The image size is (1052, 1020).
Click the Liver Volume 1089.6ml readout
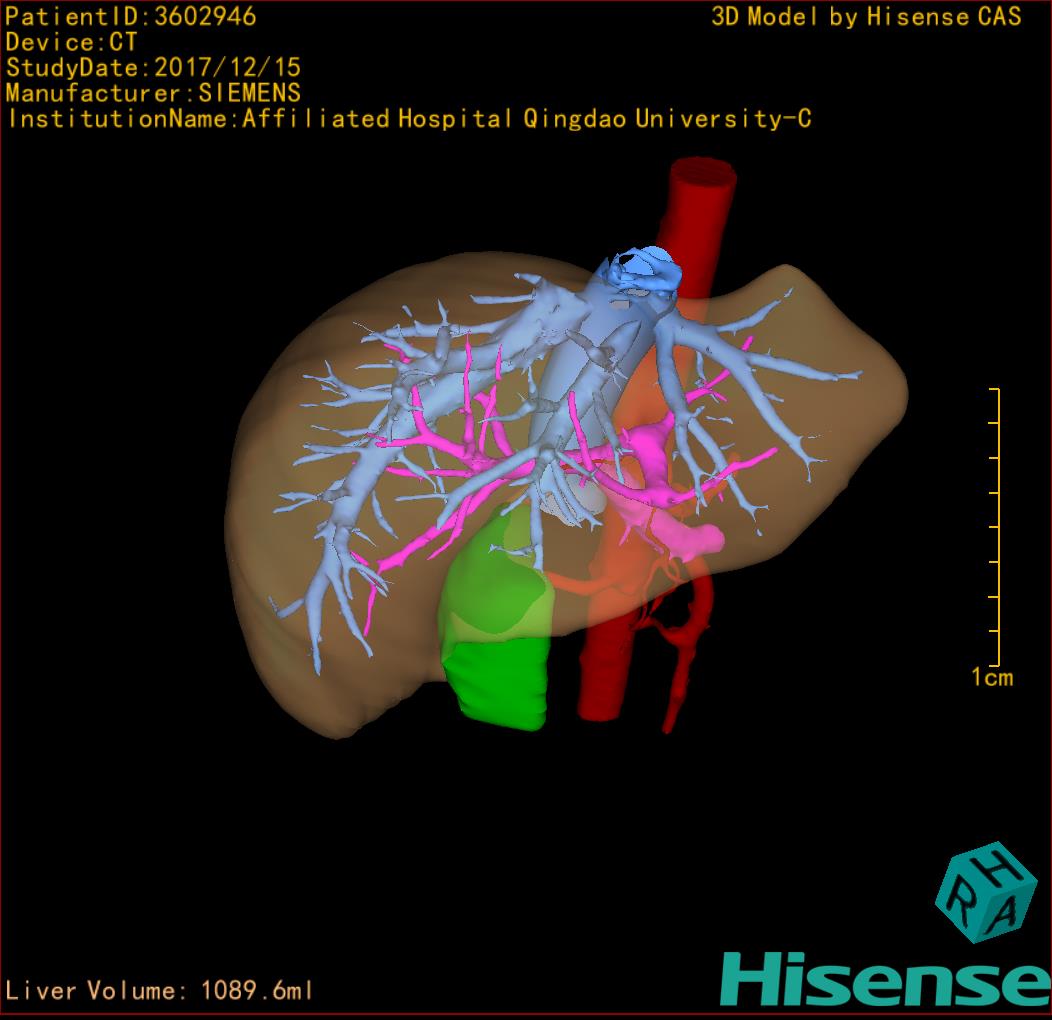(160, 991)
